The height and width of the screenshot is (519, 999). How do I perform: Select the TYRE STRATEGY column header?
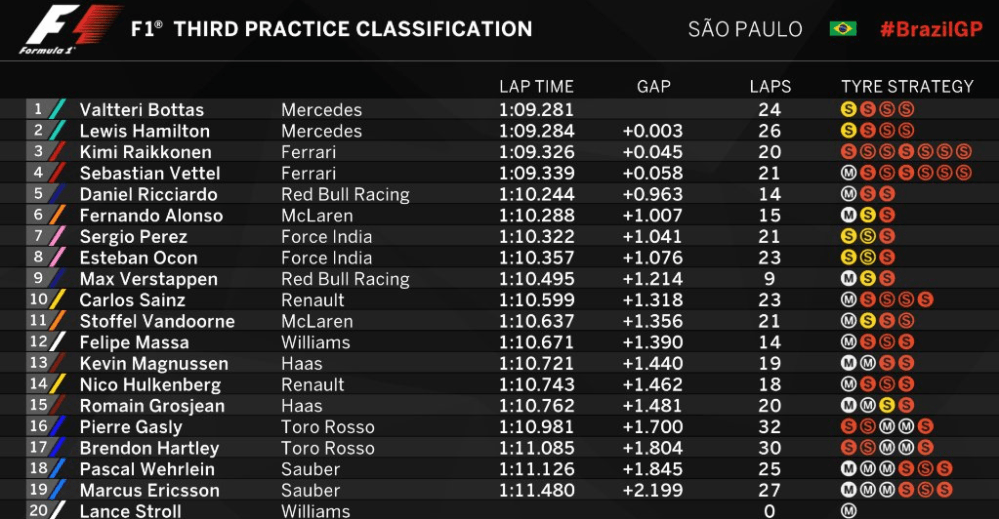907,87
